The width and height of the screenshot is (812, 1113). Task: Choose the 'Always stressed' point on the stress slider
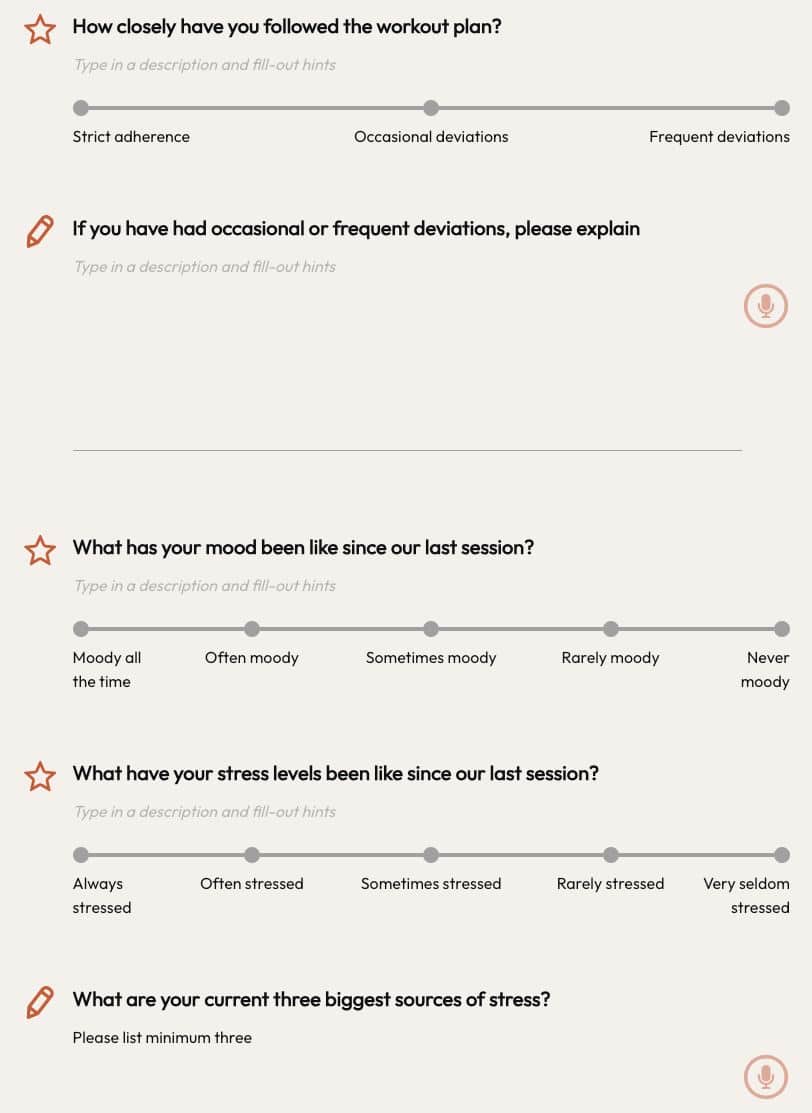[81, 855]
